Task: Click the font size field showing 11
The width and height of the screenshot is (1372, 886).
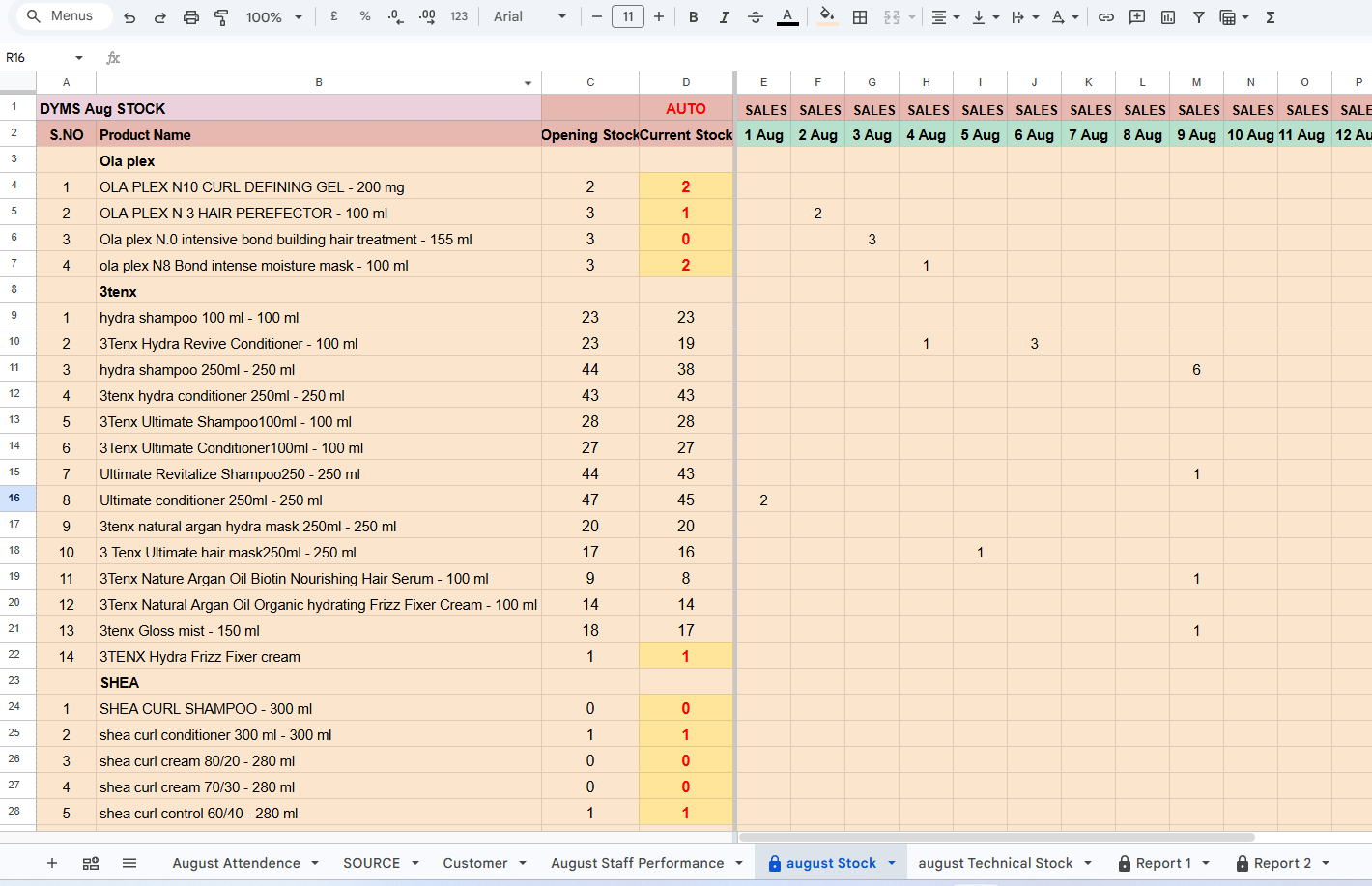Action: pyautogui.click(x=628, y=16)
